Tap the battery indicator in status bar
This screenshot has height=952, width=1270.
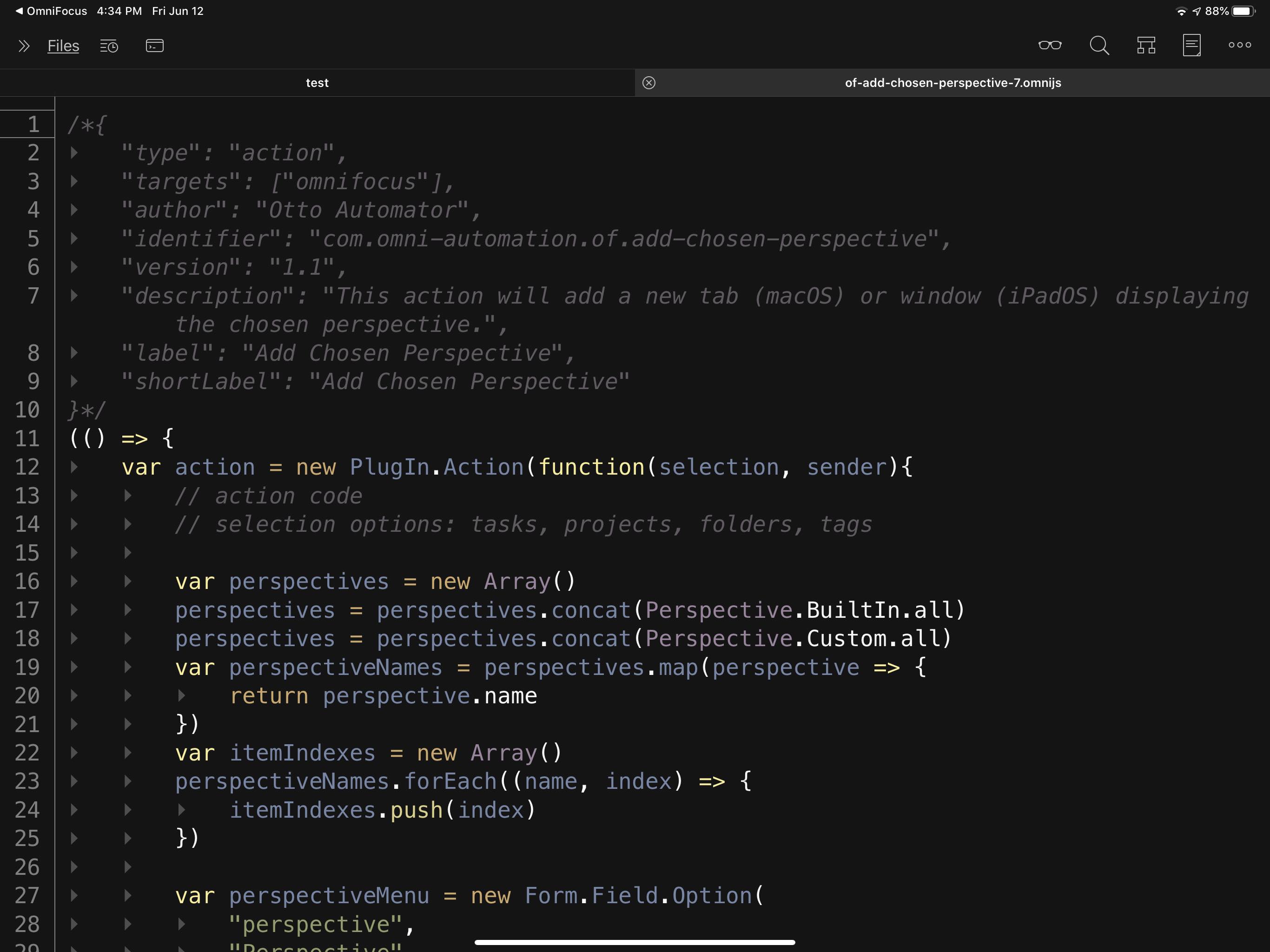[x=1244, y=11]
